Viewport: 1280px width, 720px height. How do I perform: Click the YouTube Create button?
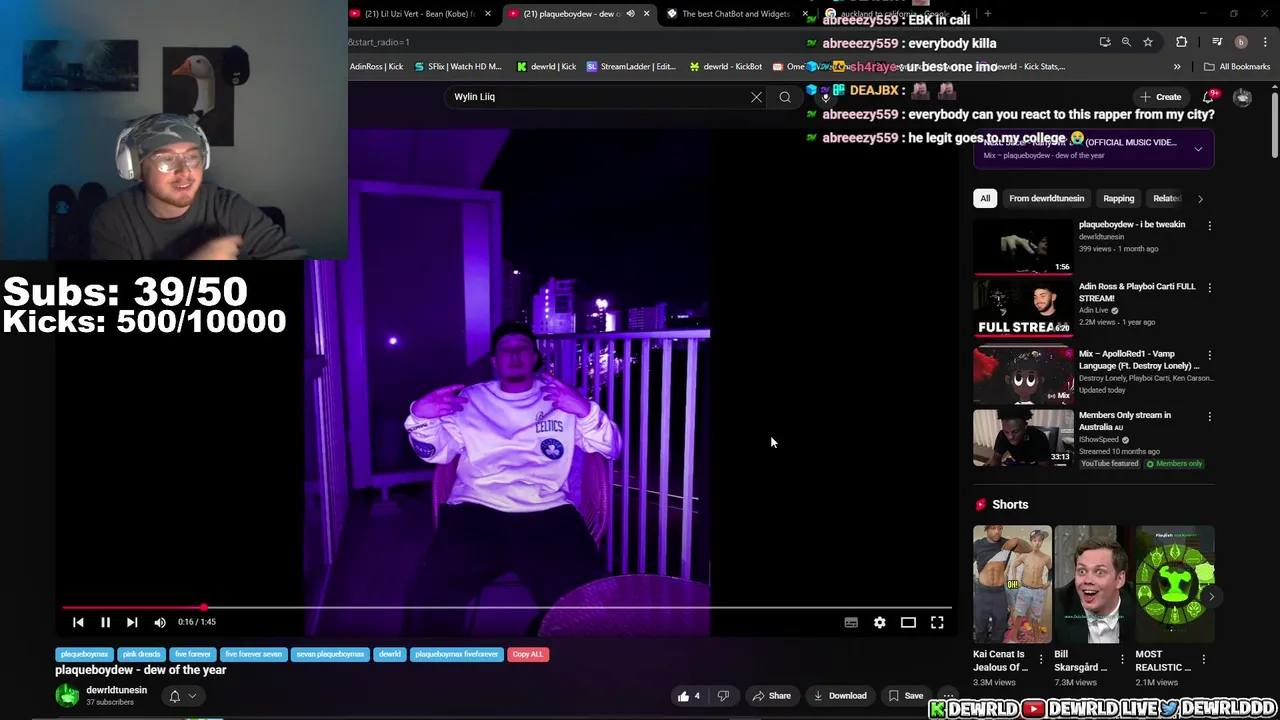click(1161, 97)
